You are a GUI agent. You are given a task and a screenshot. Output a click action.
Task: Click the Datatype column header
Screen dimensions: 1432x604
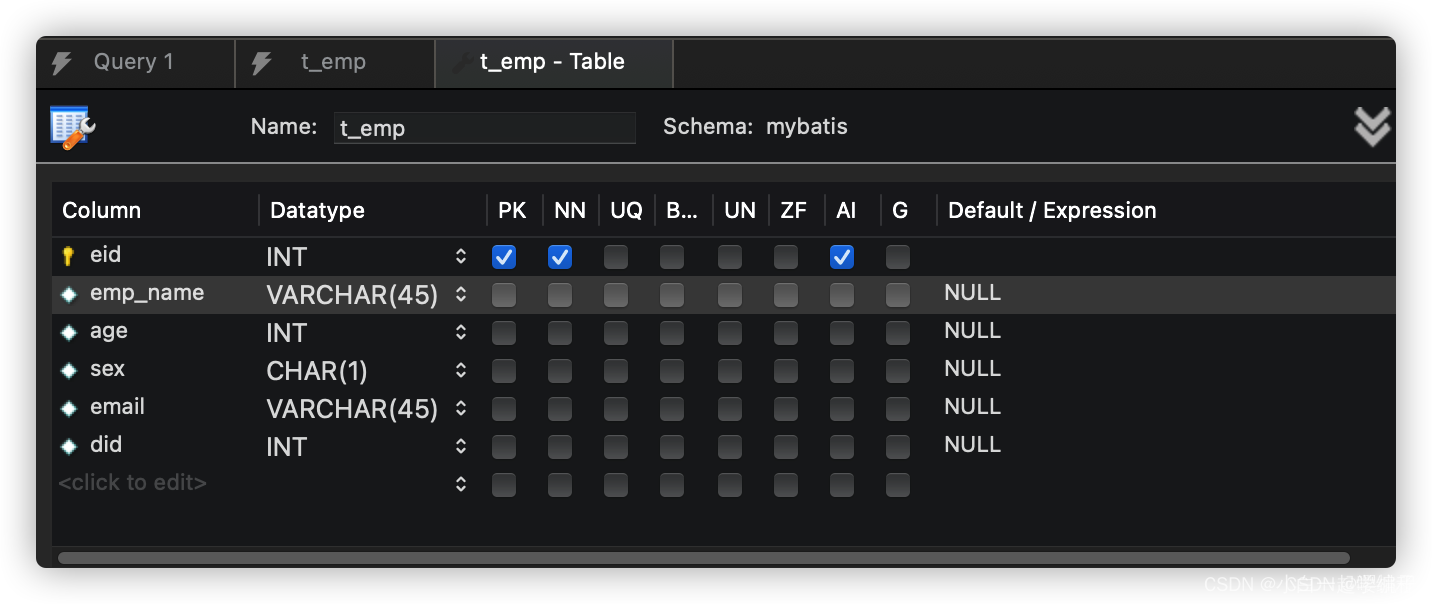317,210
